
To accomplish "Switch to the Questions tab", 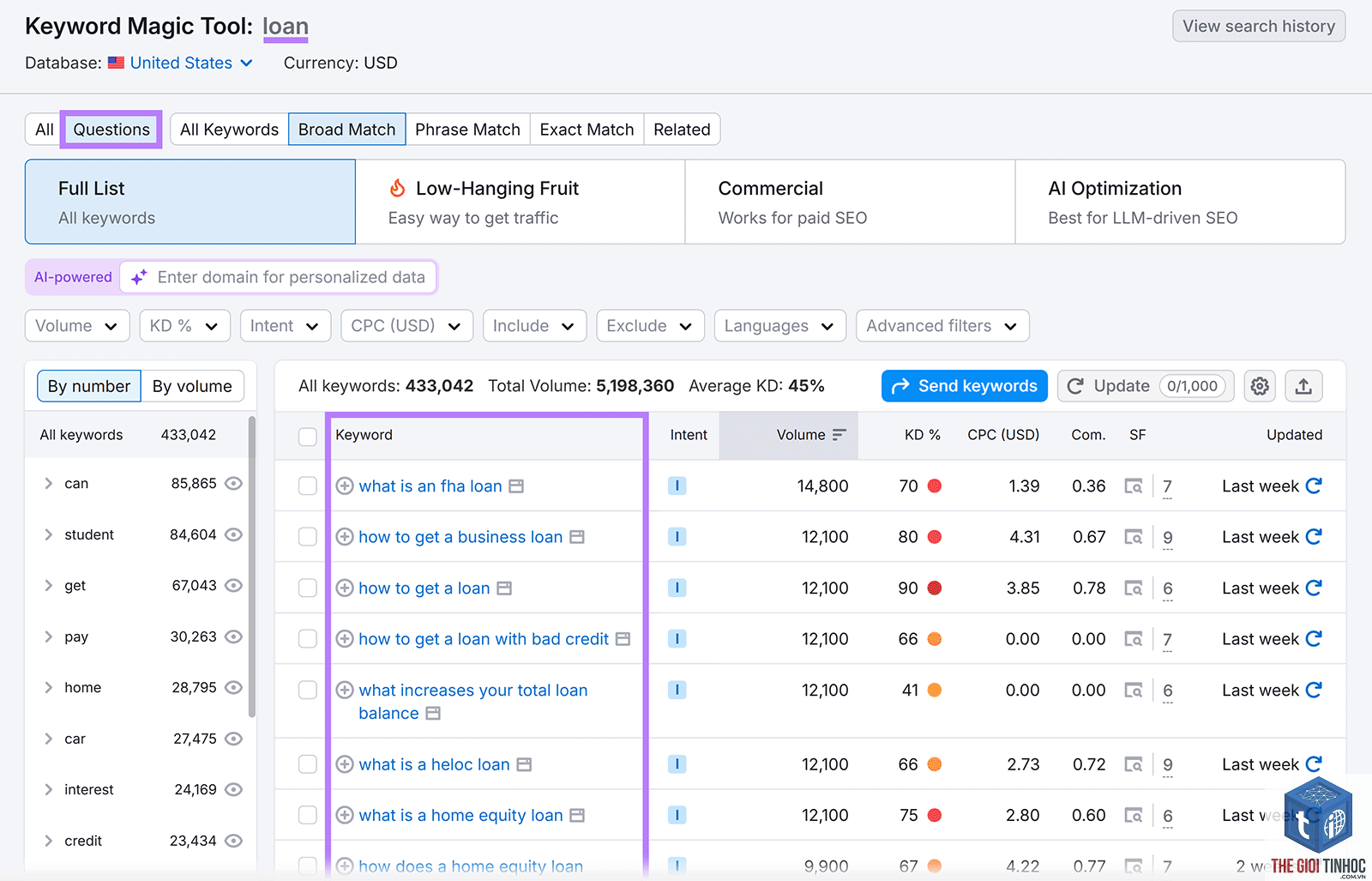I will pos(111,130).
